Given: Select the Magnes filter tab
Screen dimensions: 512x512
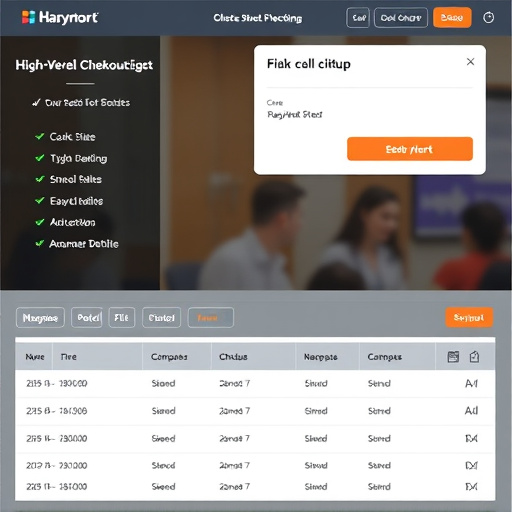Looking at the screenshot, I should click(40, 318).
